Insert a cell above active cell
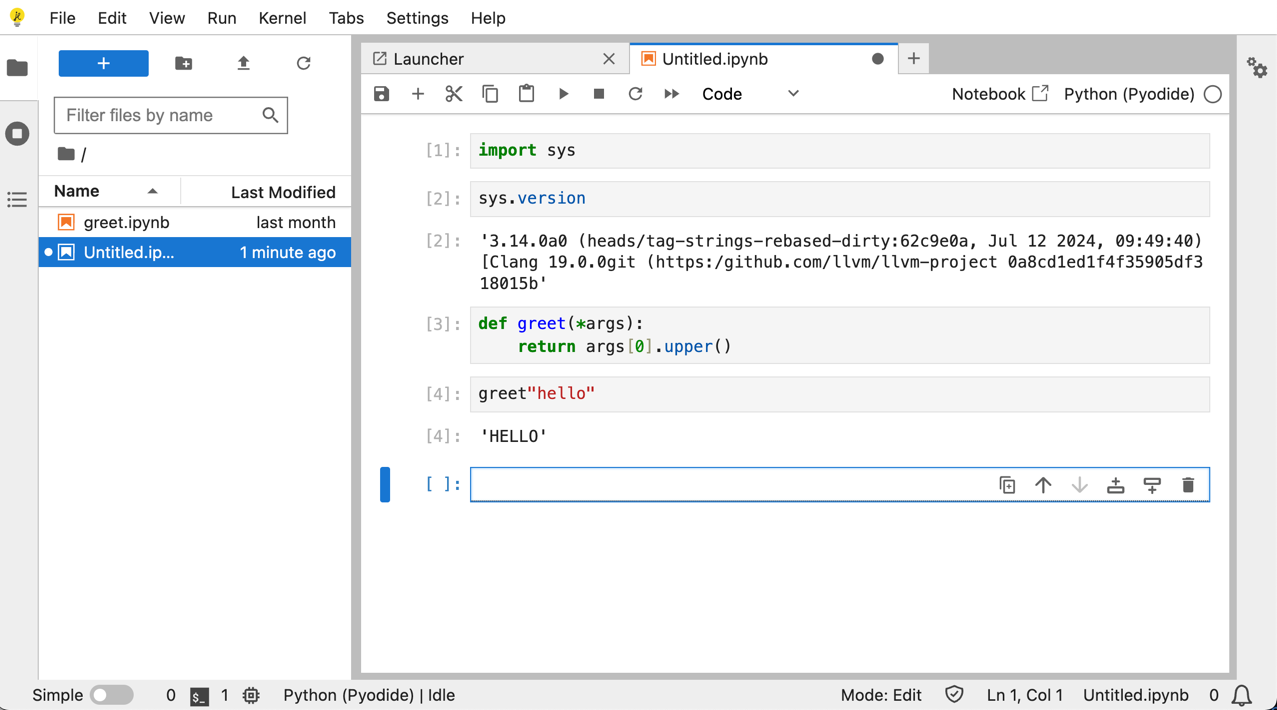This screenshot has width=1277, height=710. (1116, 485)
